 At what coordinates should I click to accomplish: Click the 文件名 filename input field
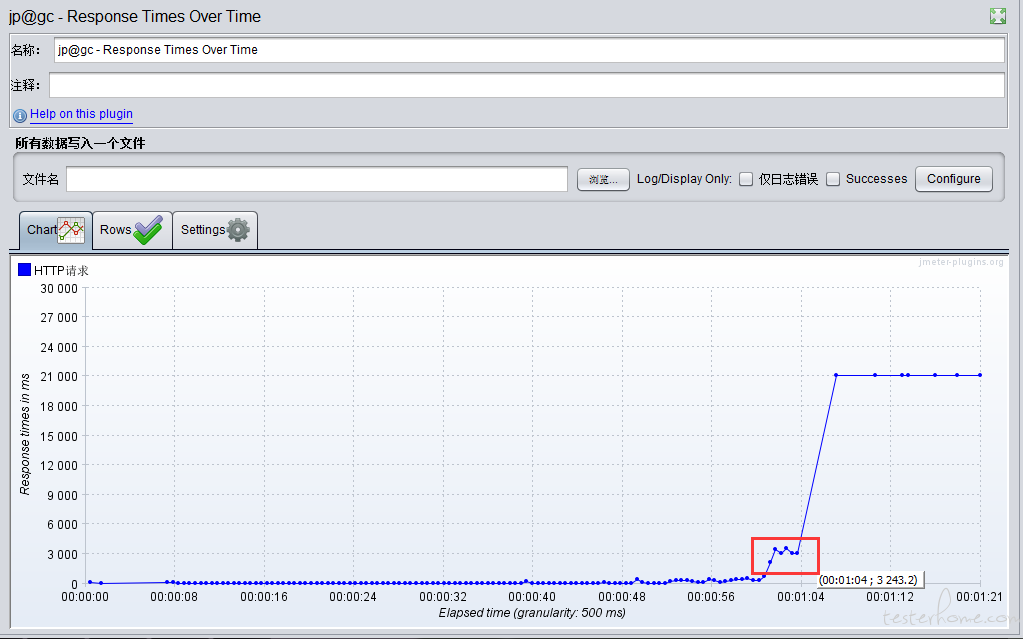point(317,179)
